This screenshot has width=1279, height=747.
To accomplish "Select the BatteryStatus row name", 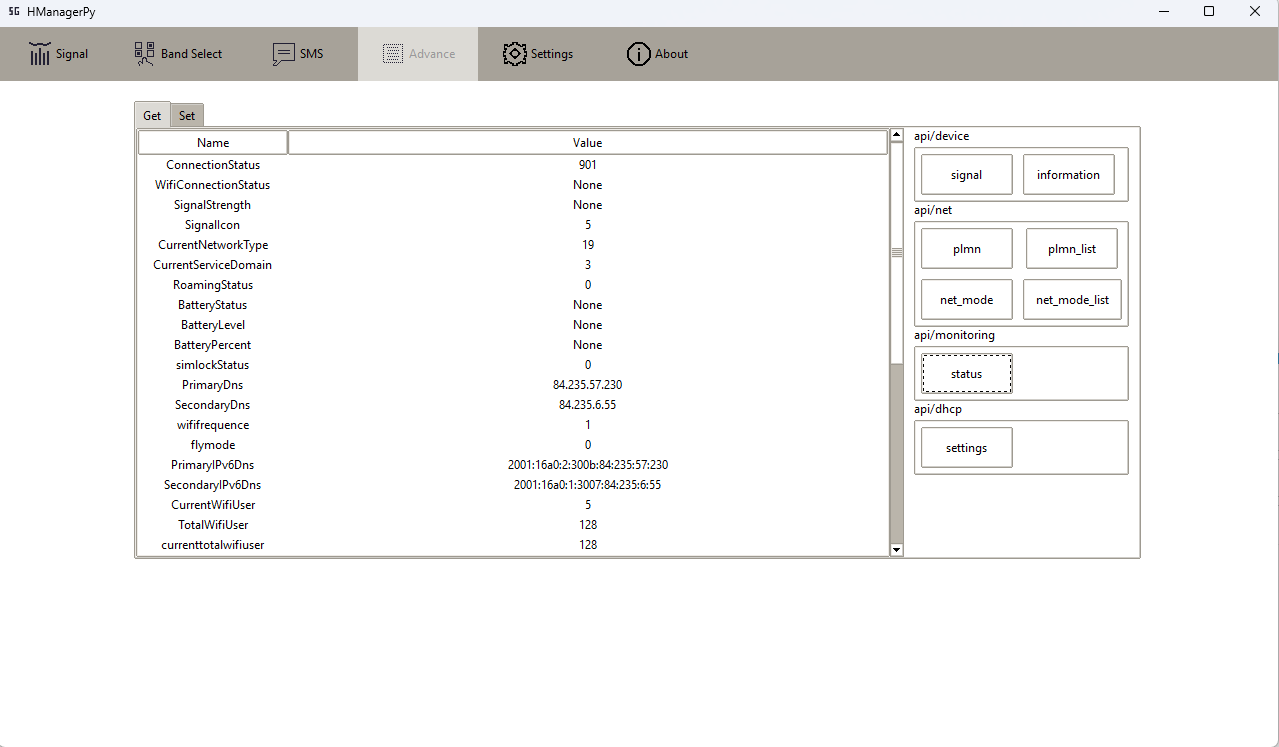I will [213, 305].
